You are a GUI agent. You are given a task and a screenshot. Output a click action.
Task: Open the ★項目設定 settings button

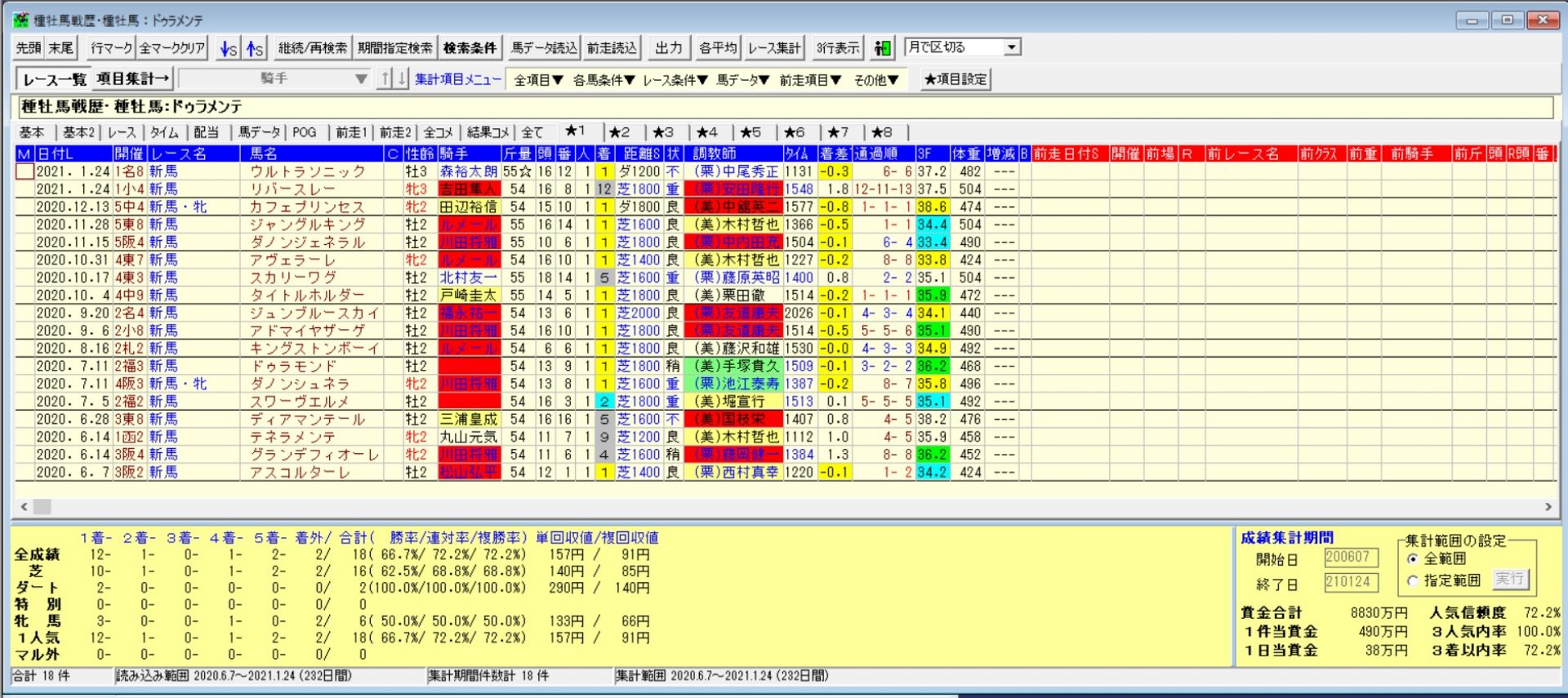955,79
